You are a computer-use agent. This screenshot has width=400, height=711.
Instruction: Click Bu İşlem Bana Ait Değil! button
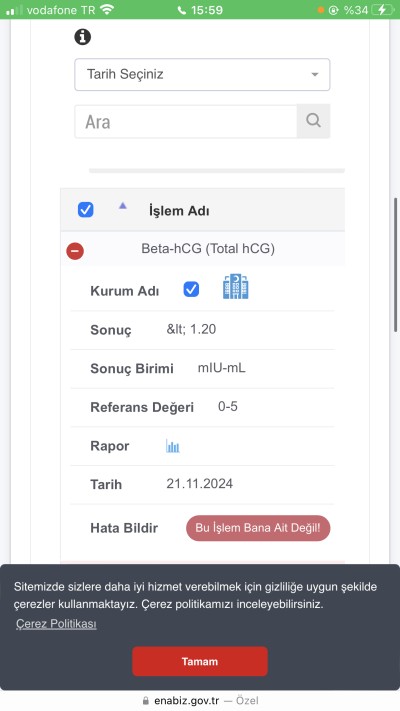[x=258, y=528]
